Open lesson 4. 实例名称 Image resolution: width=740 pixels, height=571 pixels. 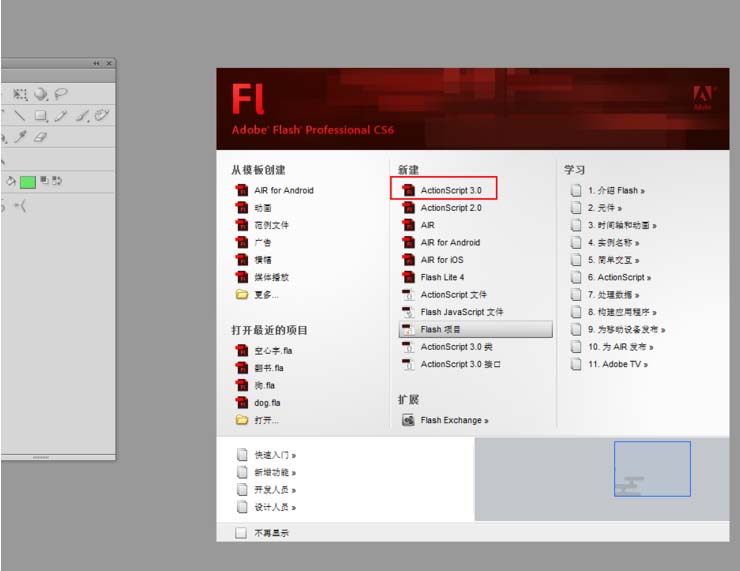605,243
